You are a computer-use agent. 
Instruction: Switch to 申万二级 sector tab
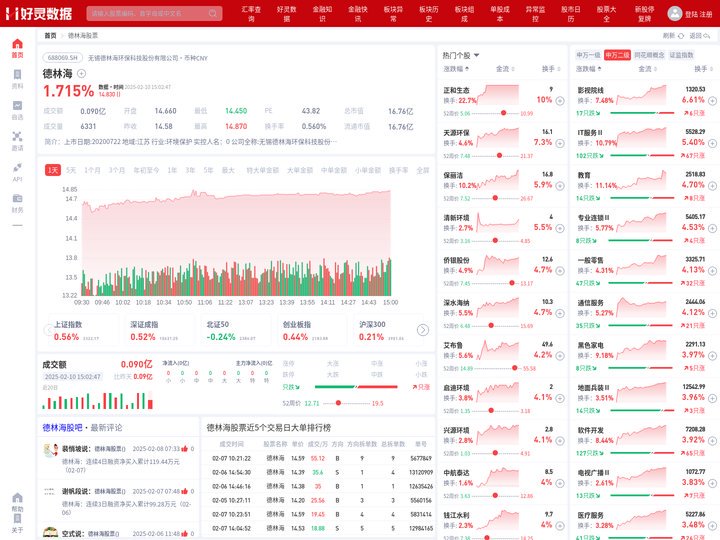point(617,55)
